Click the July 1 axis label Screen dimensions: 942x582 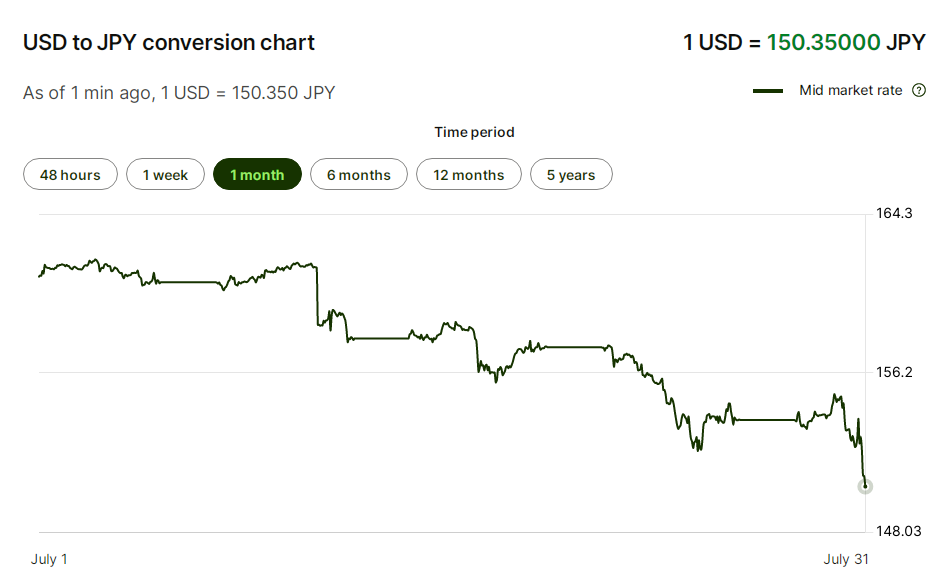pyautogui.click(x=50, y=559)
